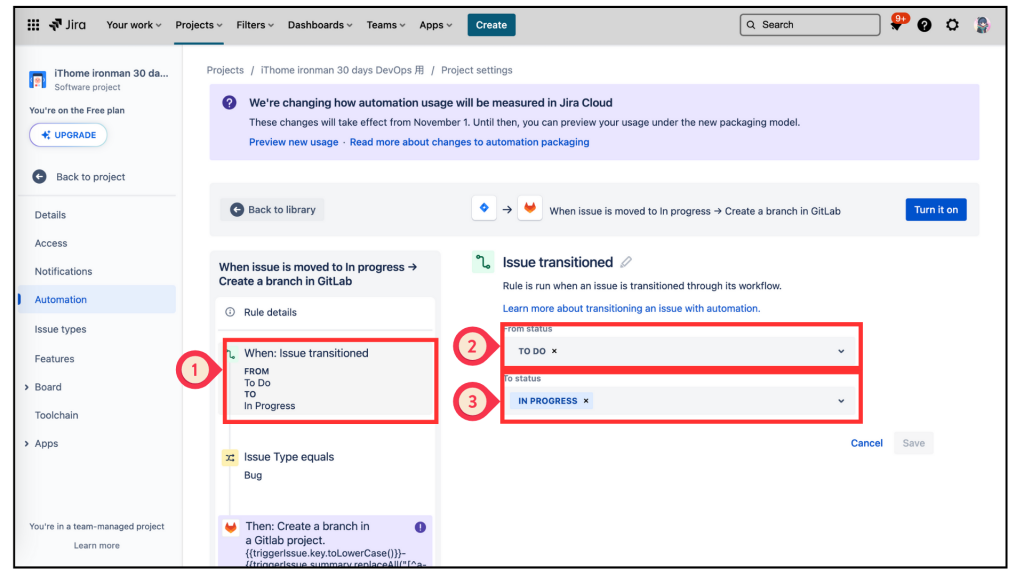Click the pencil edit icon beside Issue transitioned

(x=626, y=262)
